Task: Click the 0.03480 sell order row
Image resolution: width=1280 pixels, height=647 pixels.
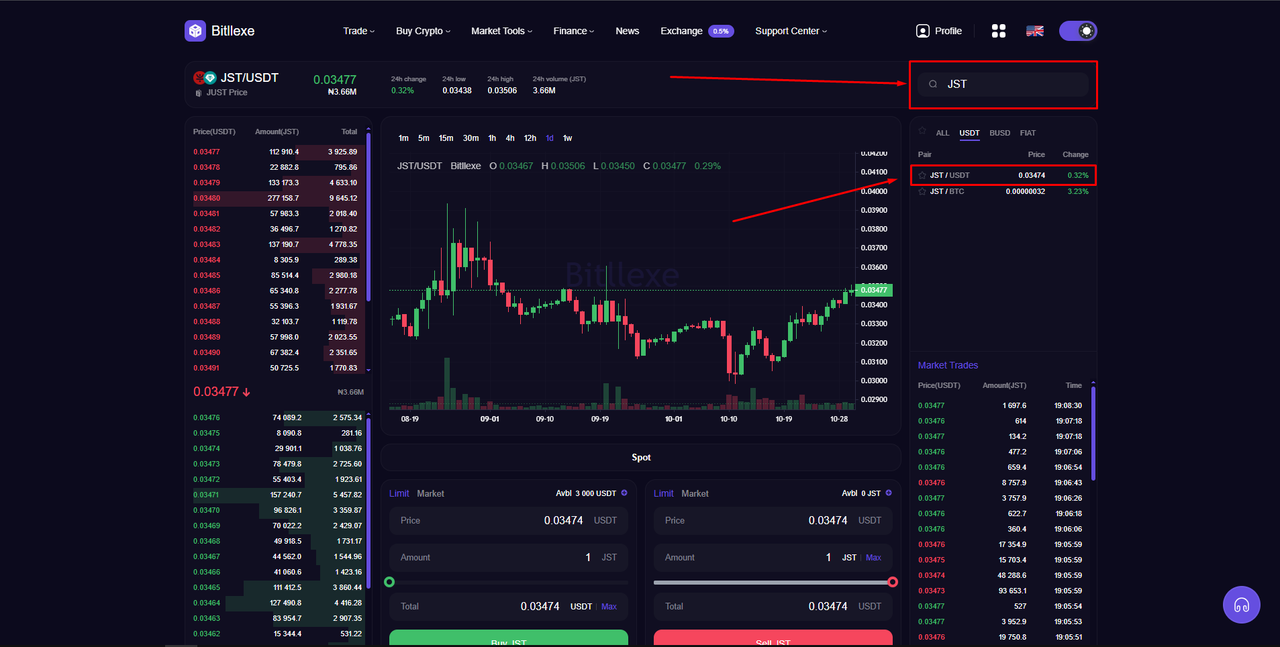Action: pos(278,198)
